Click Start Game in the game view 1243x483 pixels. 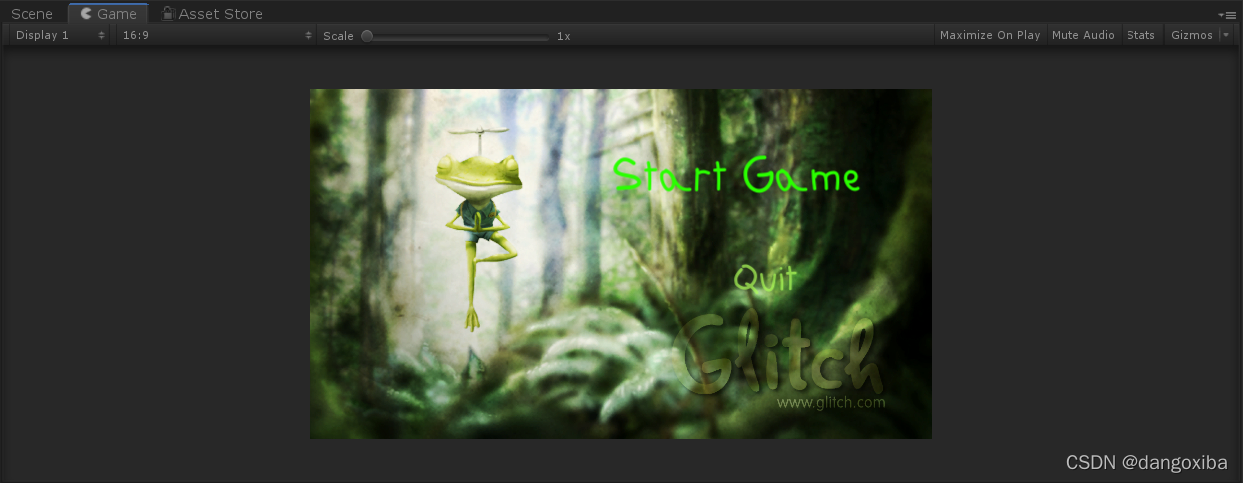pos(736,177)
